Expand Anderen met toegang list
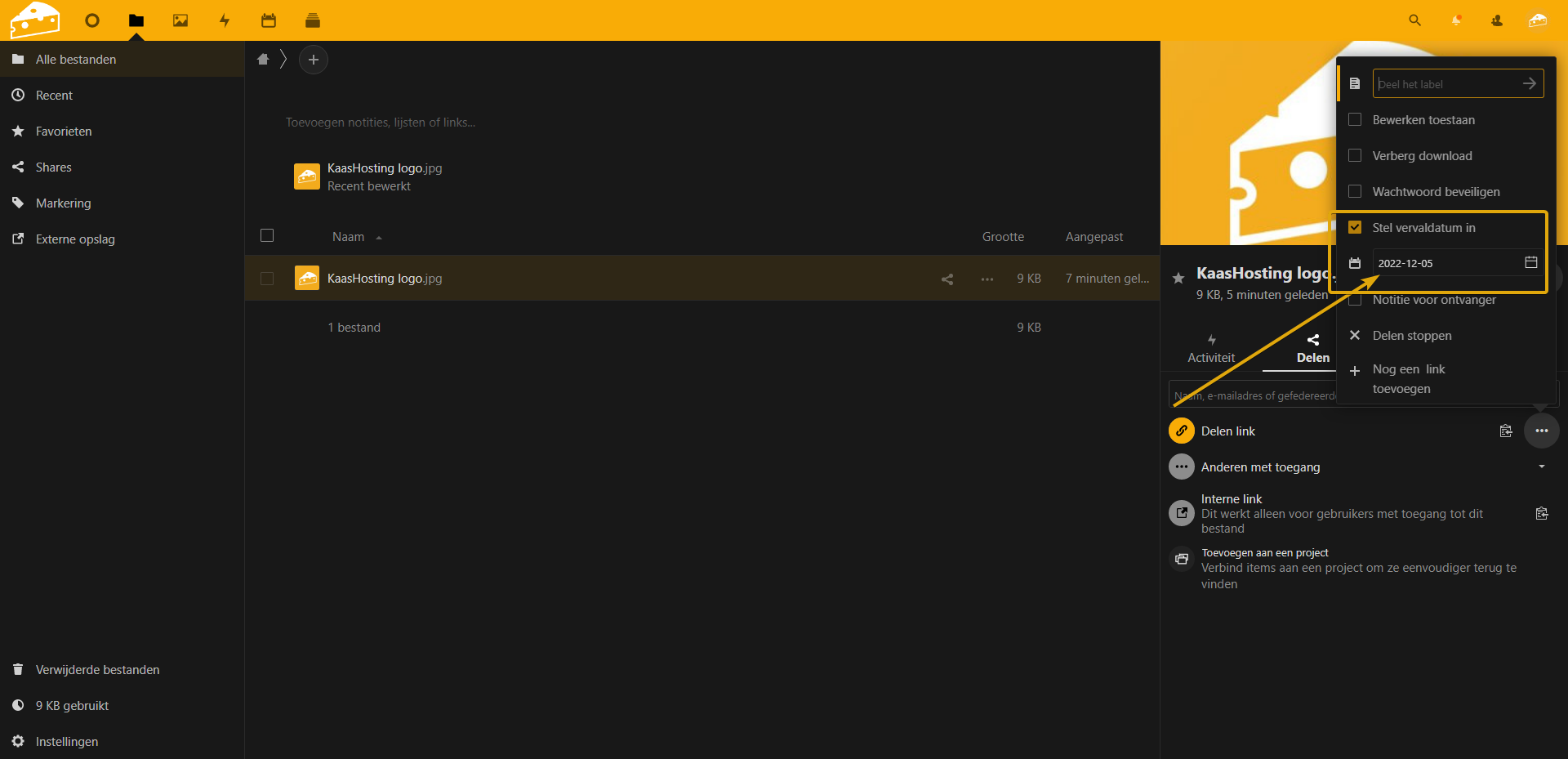Screen dimensions: 1568x759 coord(1541,467)
